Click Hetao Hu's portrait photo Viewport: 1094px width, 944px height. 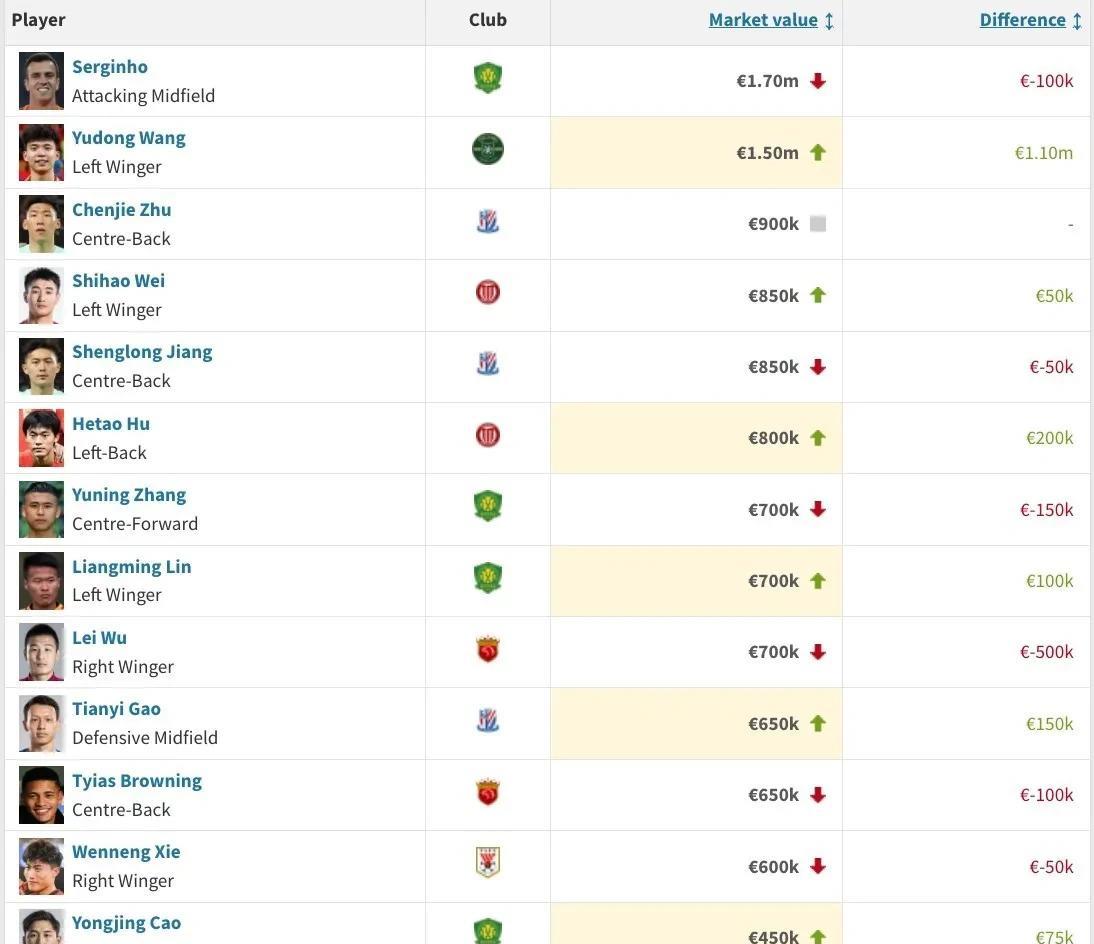[x=41, y=438]
